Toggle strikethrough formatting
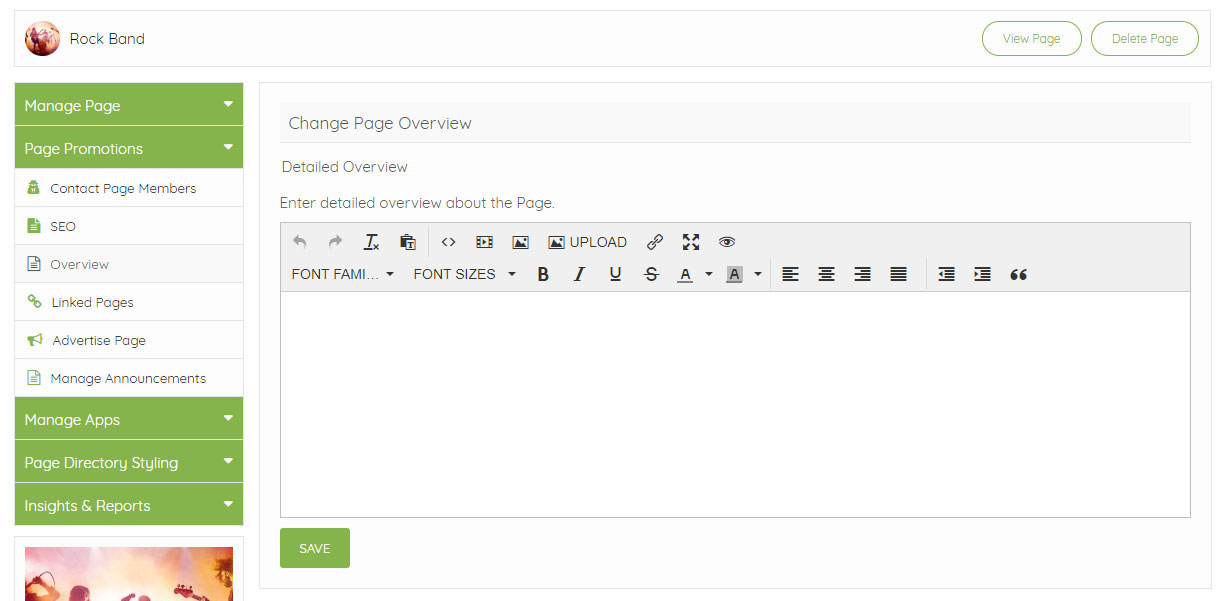1225x601 pixels. point(651,274)
